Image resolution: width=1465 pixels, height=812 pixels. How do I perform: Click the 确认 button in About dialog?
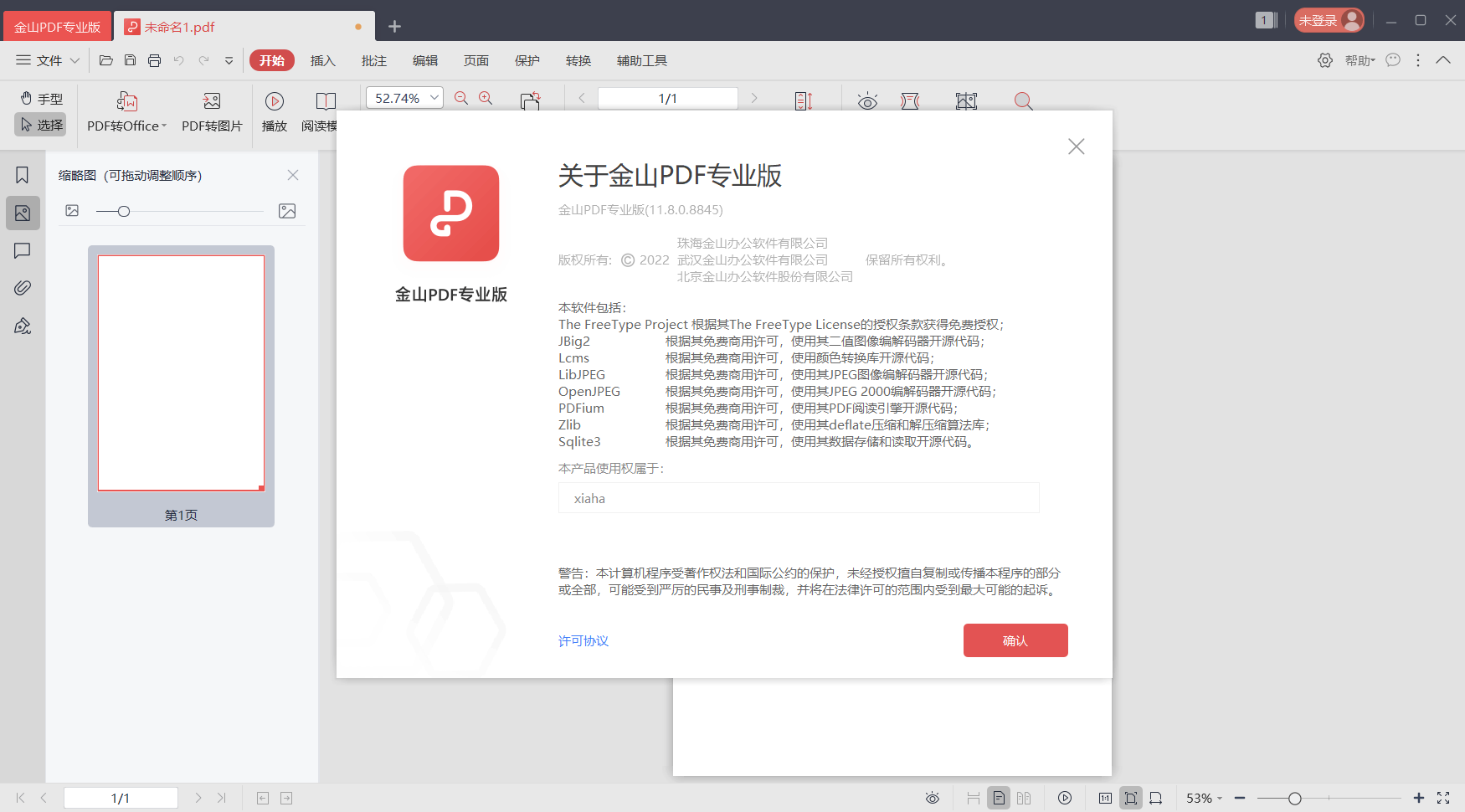click(1015, 640)
